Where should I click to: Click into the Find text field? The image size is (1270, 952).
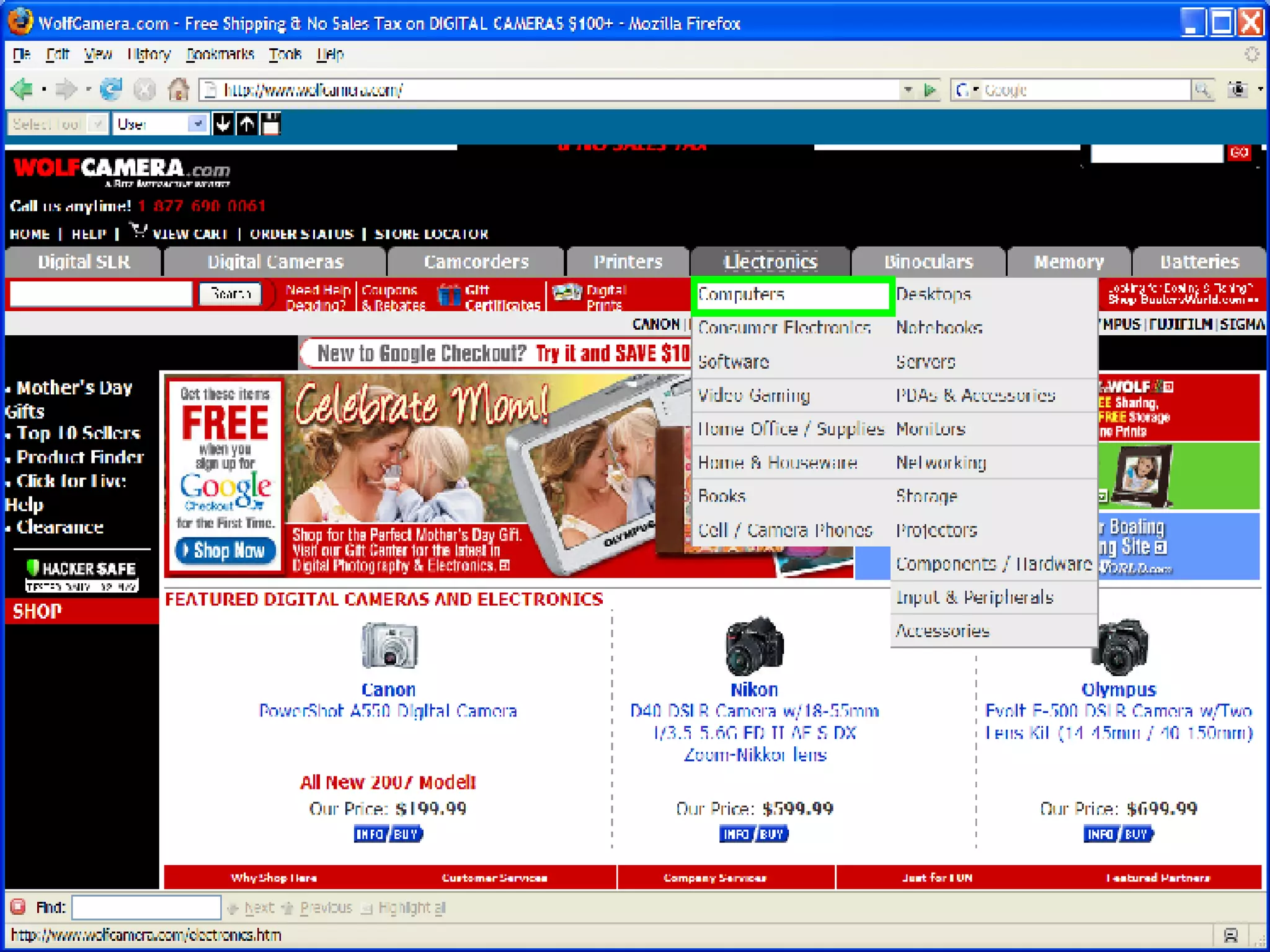point(146,907)
